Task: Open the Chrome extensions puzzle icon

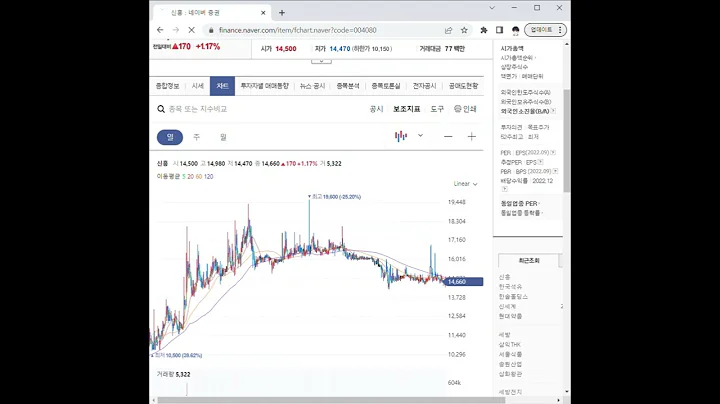Action: coord(484,30)
